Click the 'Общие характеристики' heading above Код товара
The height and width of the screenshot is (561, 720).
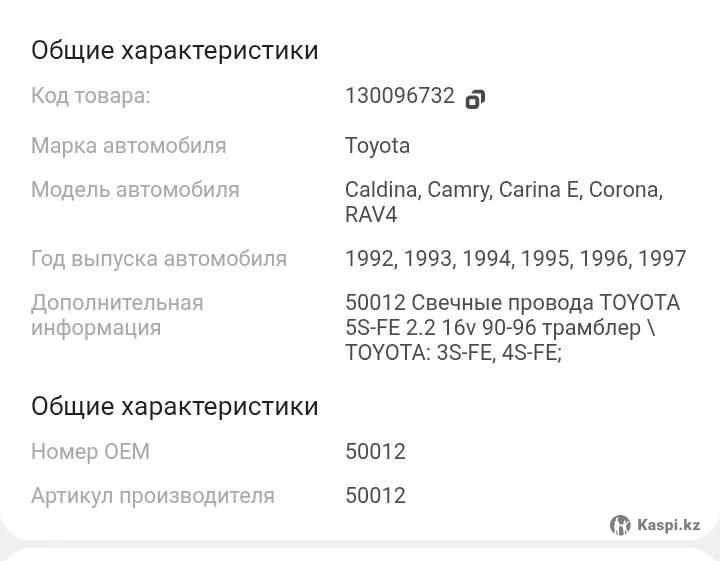click(174, 51)
